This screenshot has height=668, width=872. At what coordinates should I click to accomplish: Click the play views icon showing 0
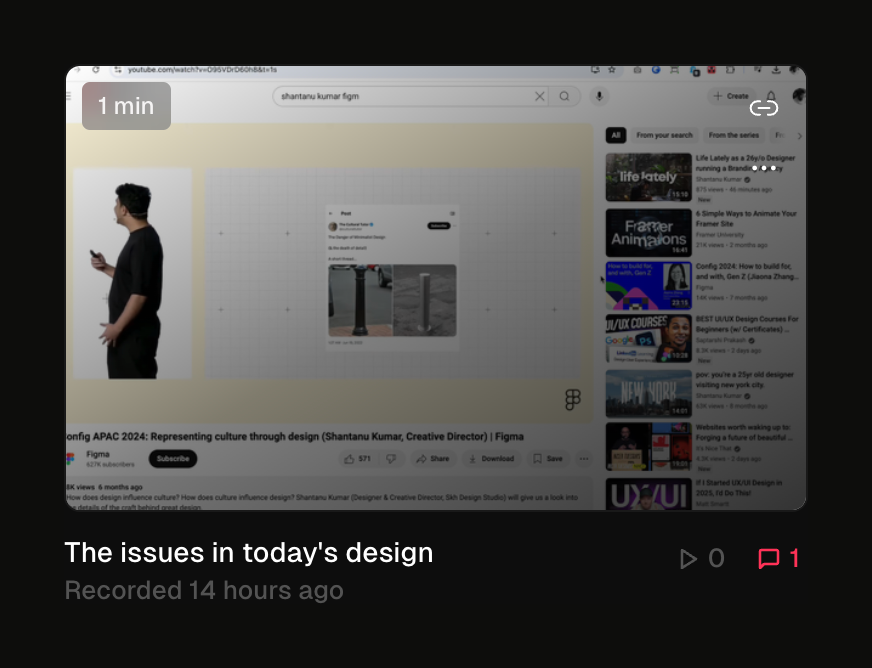click(701, 559)
